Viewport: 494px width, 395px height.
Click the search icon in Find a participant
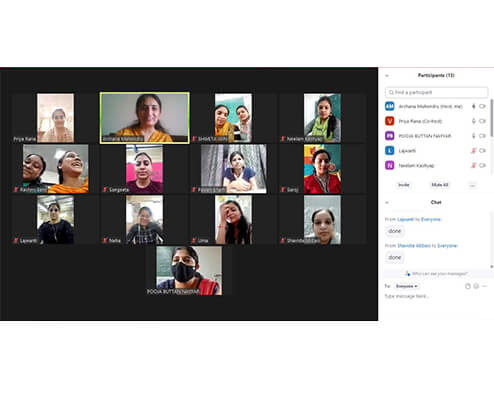click(391, 92)
